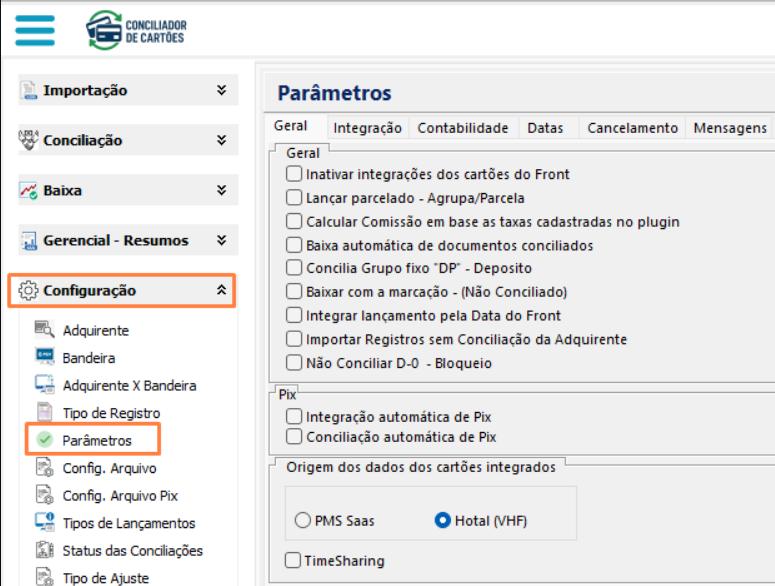Click the Tipos de Lançamentos icon
This screenshot has height=586, width=775.
(x=44, y=522)
